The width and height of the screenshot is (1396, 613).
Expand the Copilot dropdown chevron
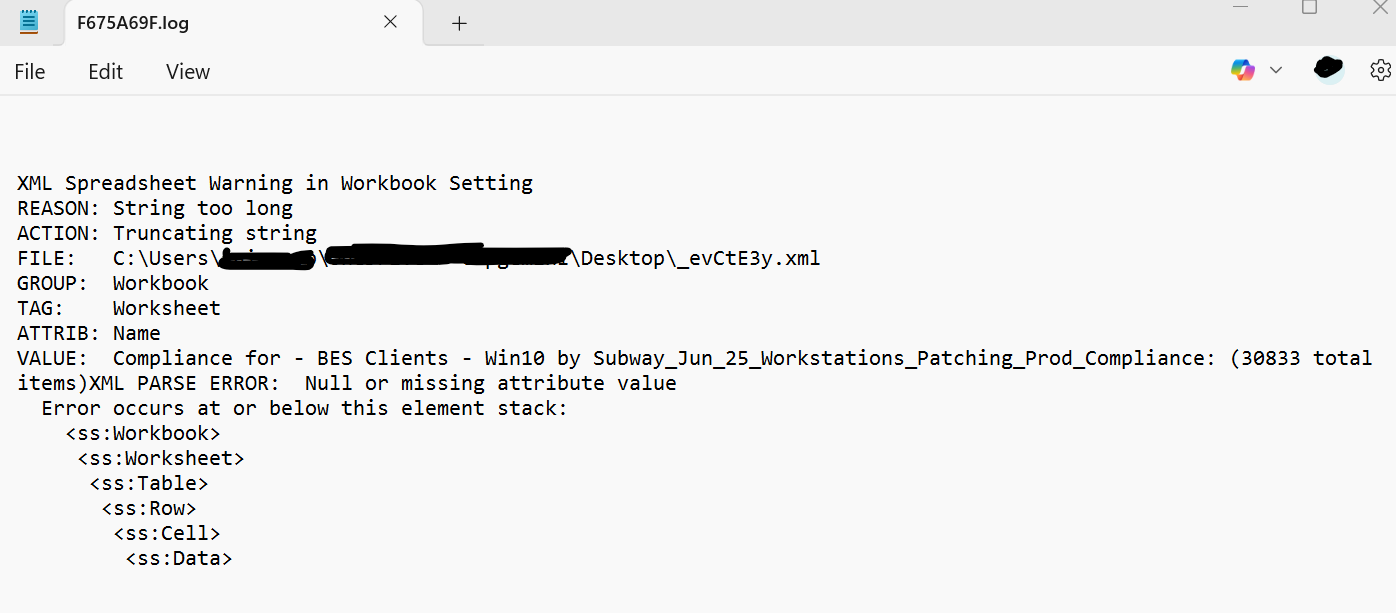coord(1275,70)
